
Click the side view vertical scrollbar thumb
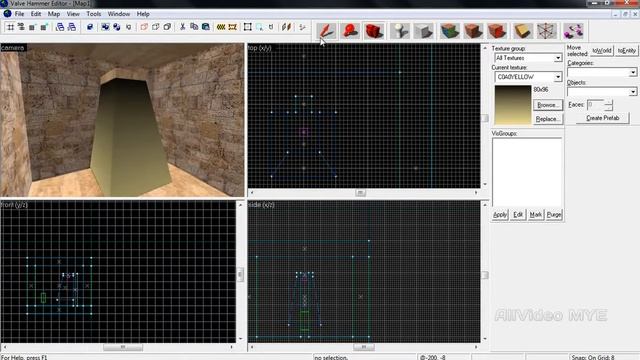(485, 276)
